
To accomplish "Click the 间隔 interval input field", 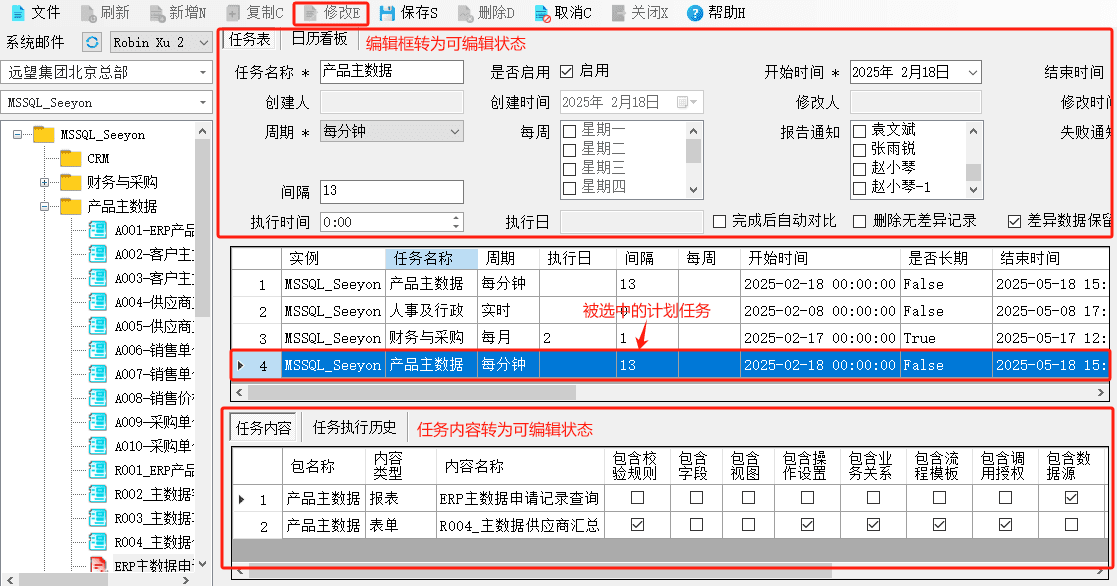I will (x=392, y=191).
